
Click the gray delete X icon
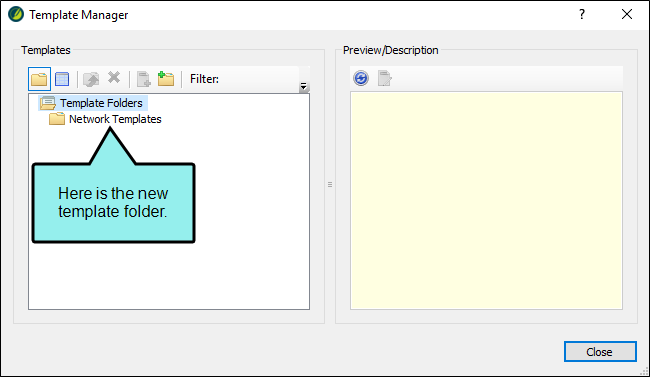click(114, 78)
